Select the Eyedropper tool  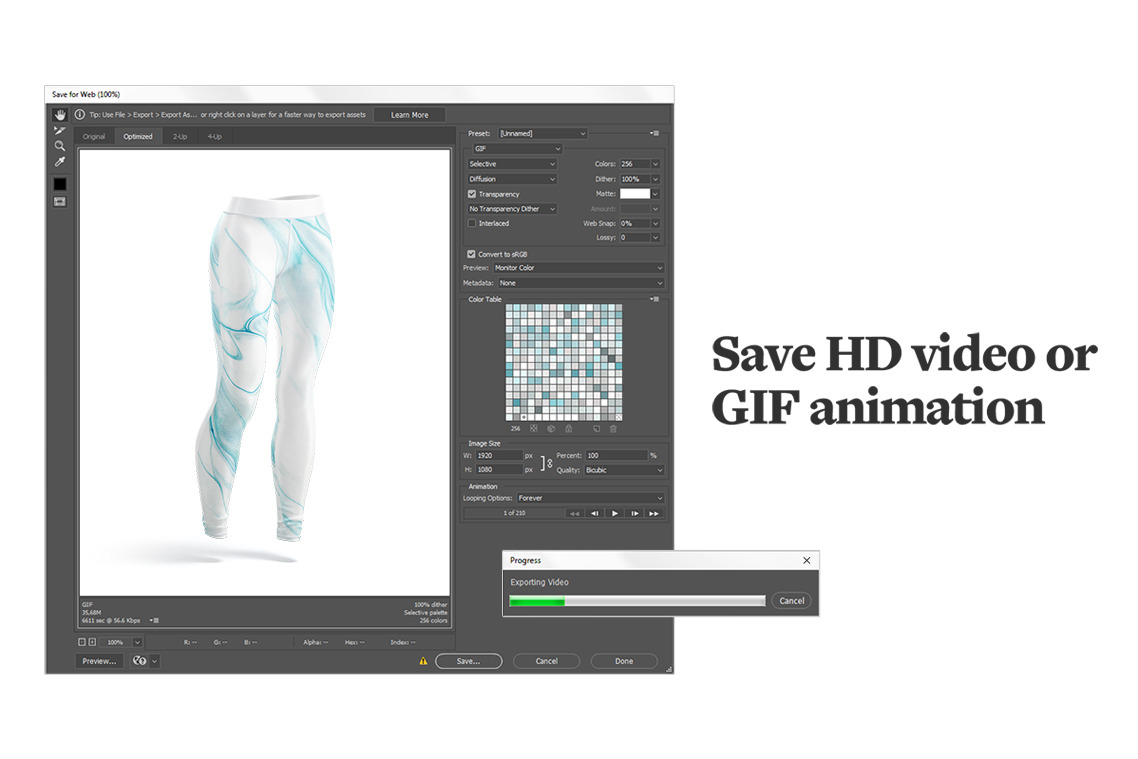60,162
